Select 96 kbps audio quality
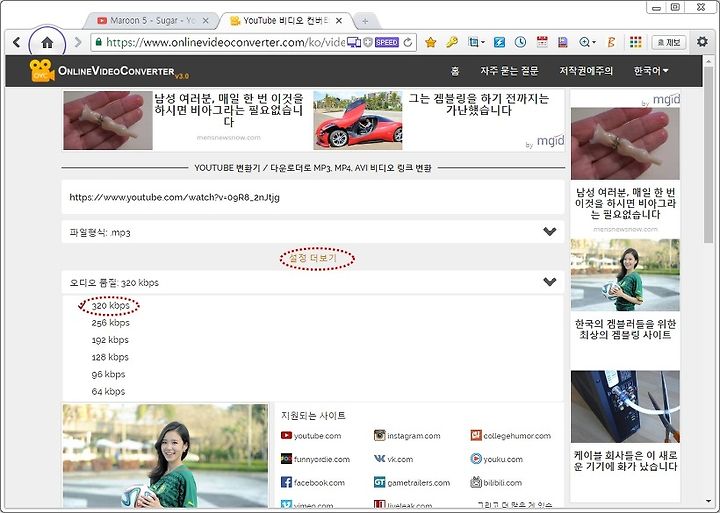 [x=108, y=374]
